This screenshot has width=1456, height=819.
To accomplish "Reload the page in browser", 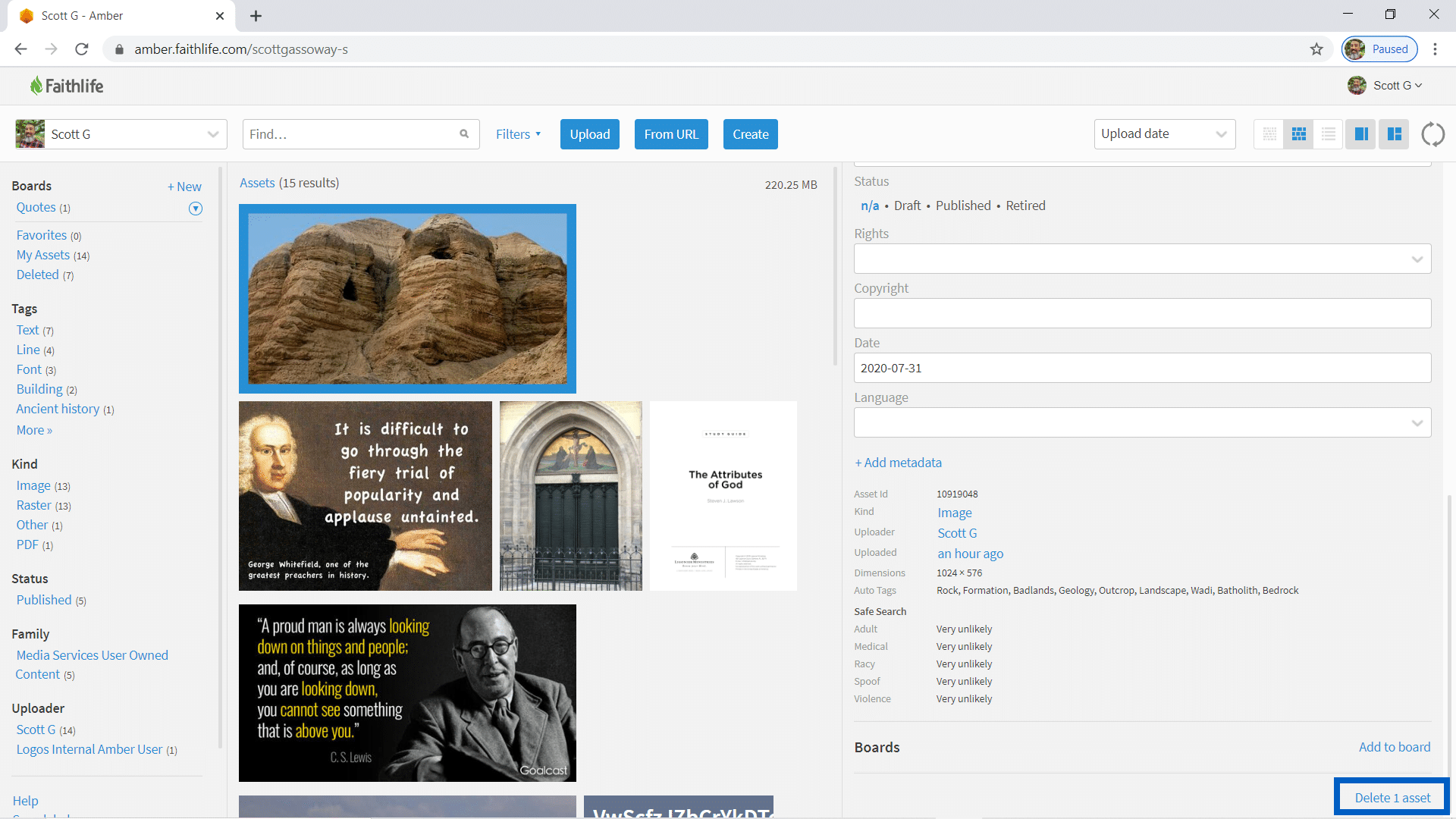I will (x=81, y=49).
